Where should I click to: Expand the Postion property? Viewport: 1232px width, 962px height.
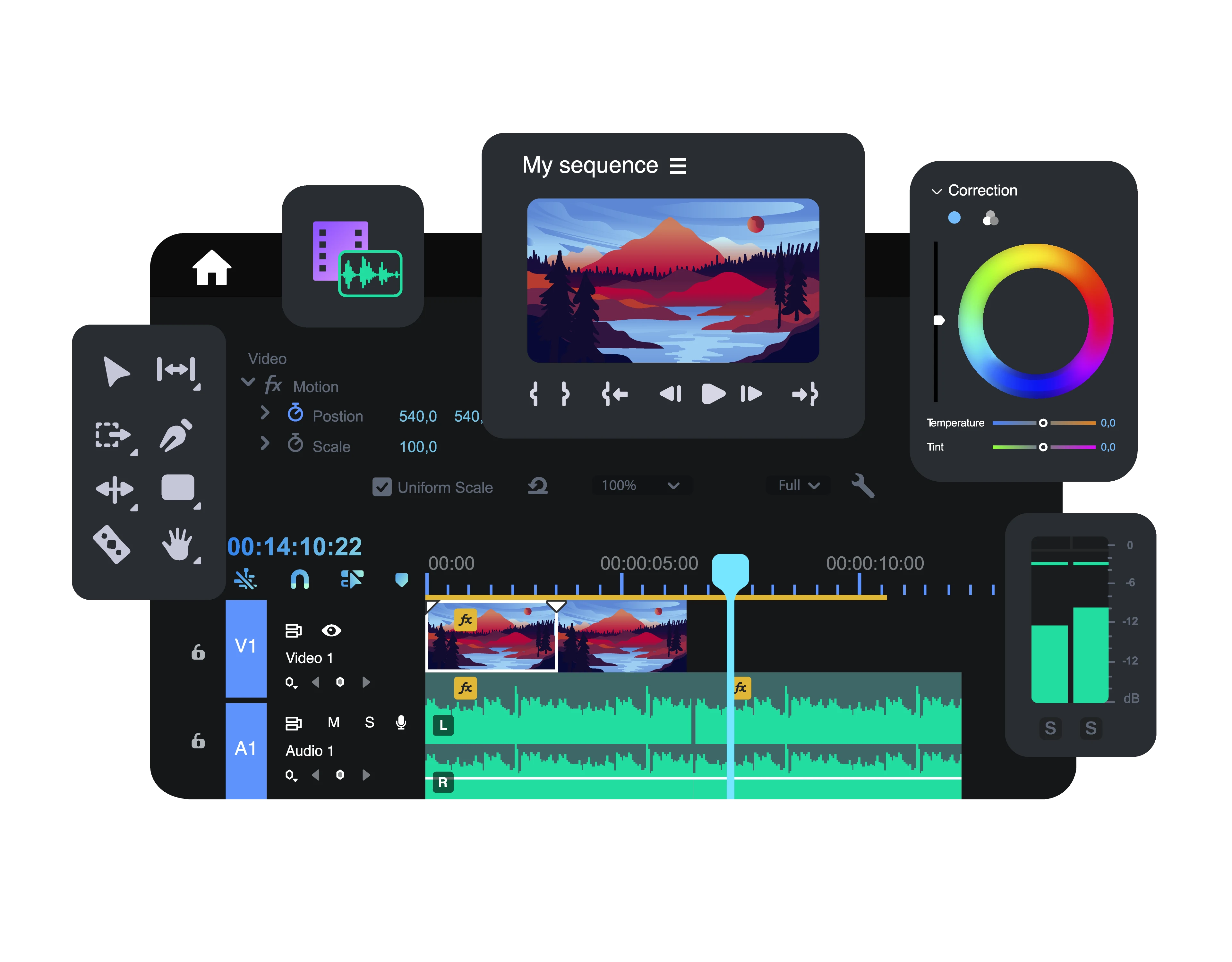pos(265,413)
